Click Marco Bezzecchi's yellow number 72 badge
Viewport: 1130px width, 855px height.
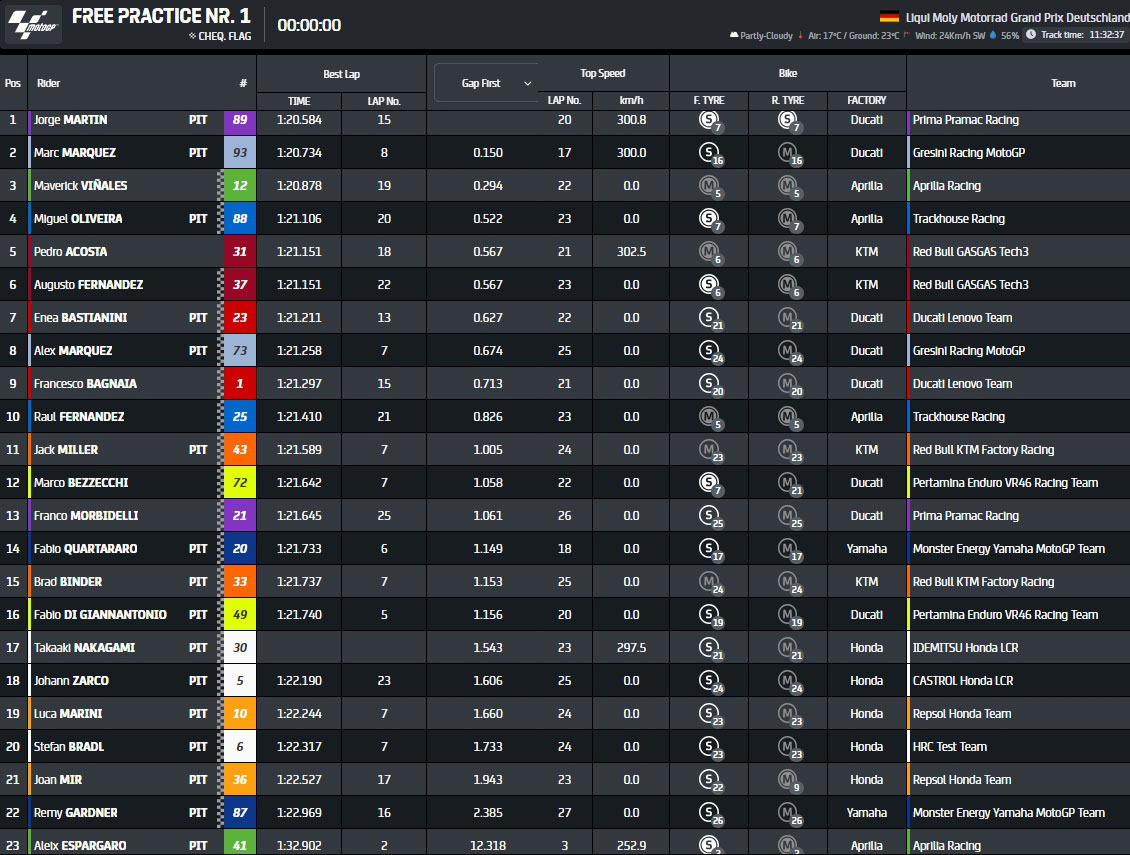pyautogui.click(x=240, y=483)
